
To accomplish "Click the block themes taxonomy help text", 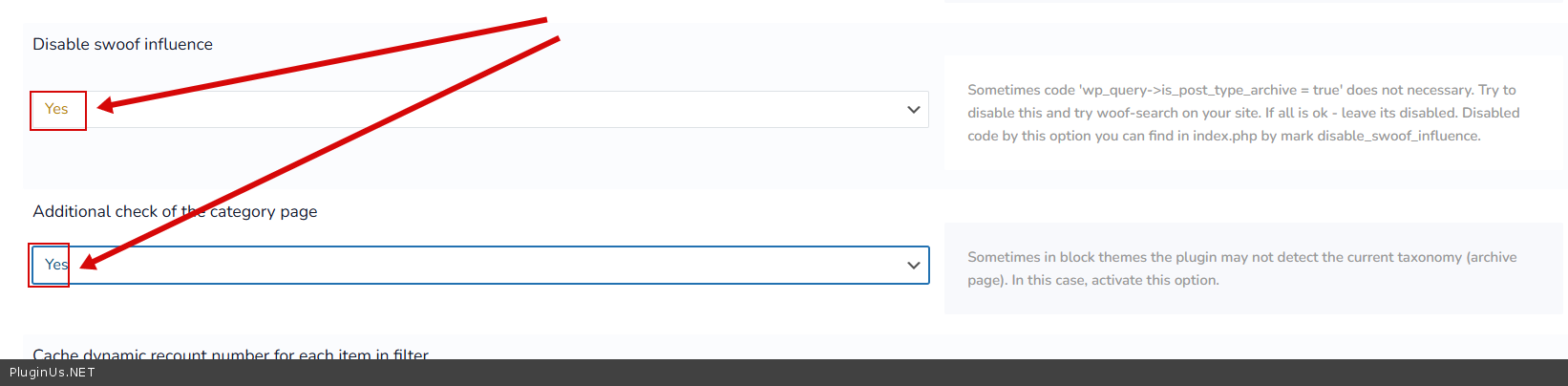I will click(x=1241, y=257).
